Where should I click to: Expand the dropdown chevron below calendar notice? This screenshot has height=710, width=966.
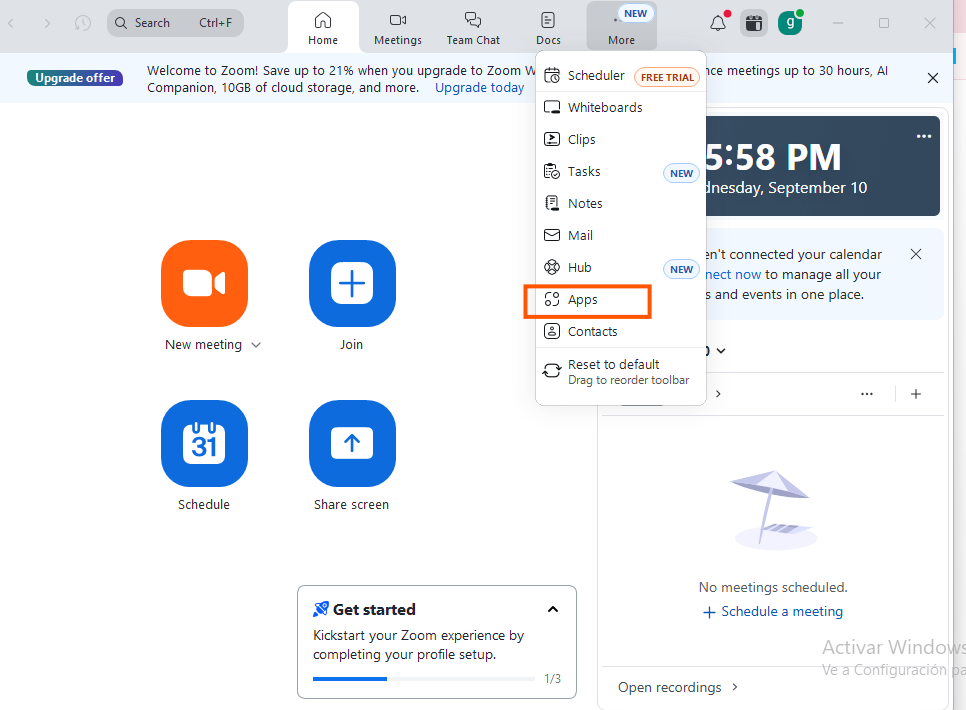coord(721,351)
